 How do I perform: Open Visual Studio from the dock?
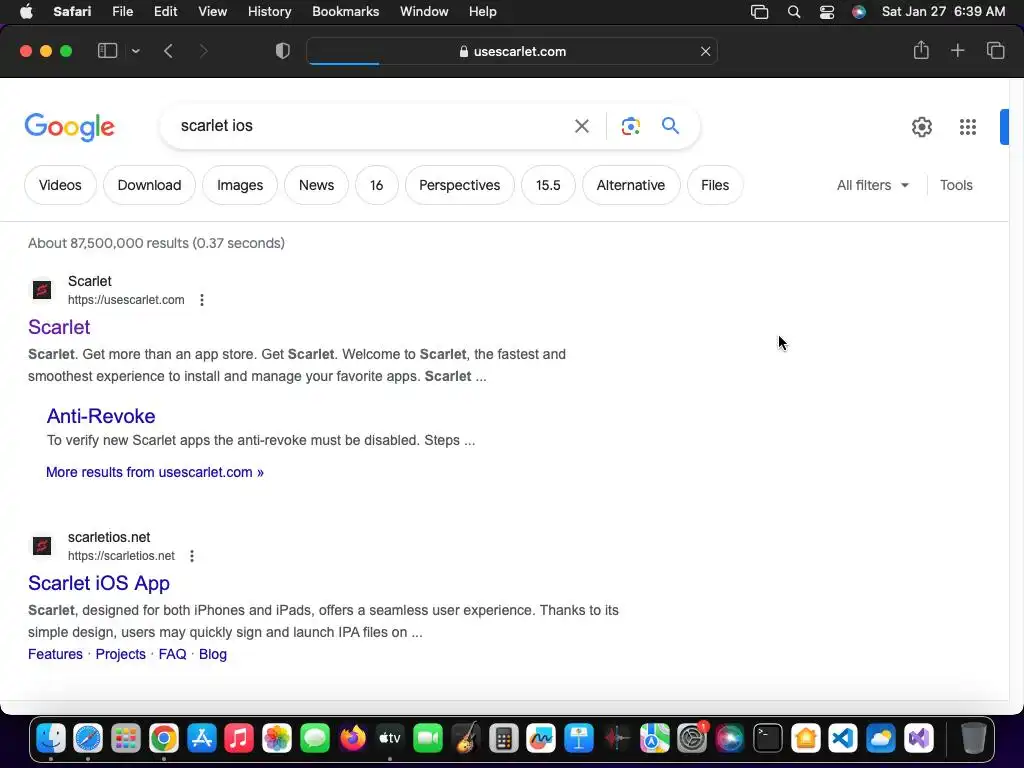click(x=918, y=739)
